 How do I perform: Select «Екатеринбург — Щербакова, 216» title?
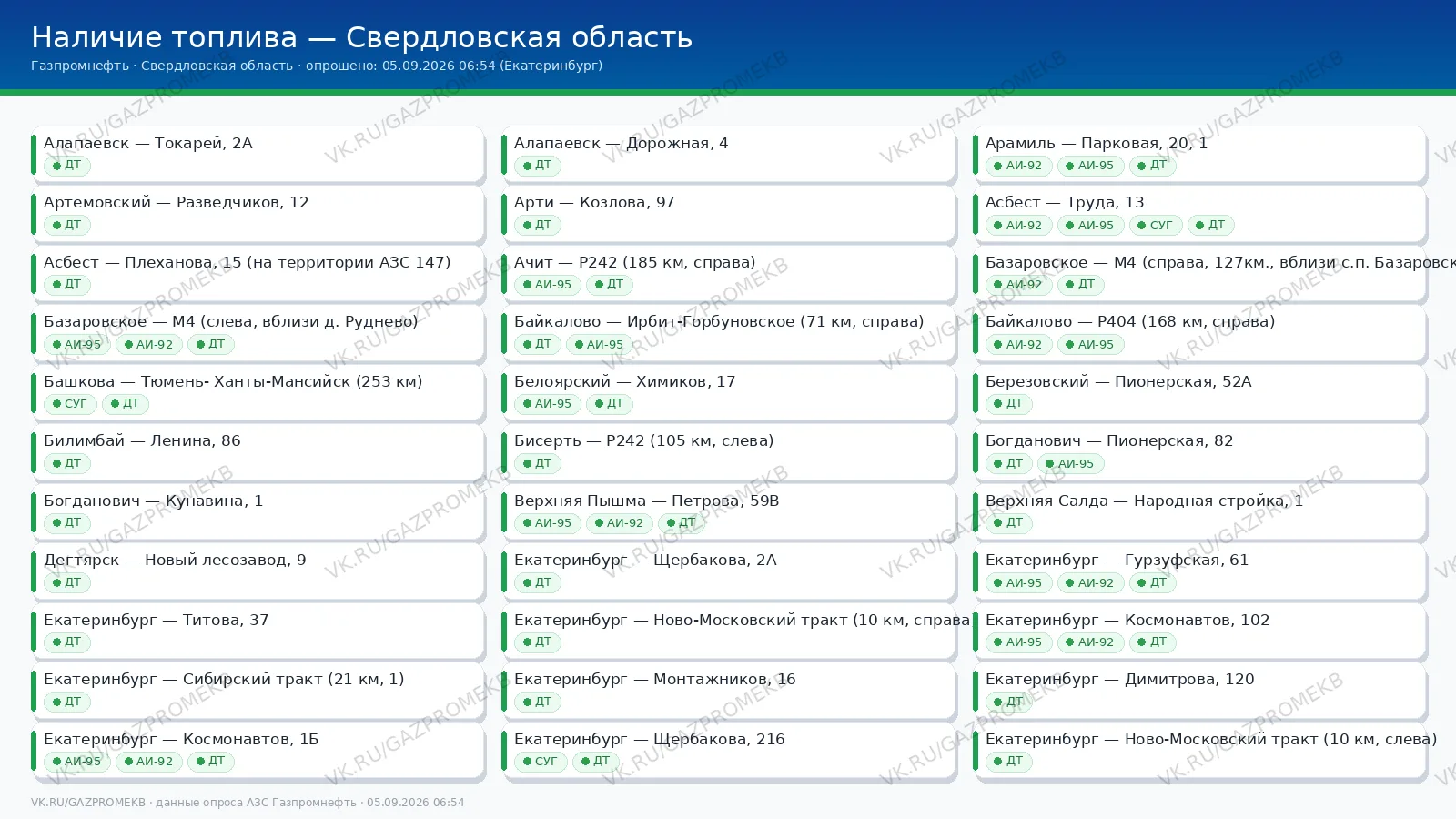tap(650, 739)
